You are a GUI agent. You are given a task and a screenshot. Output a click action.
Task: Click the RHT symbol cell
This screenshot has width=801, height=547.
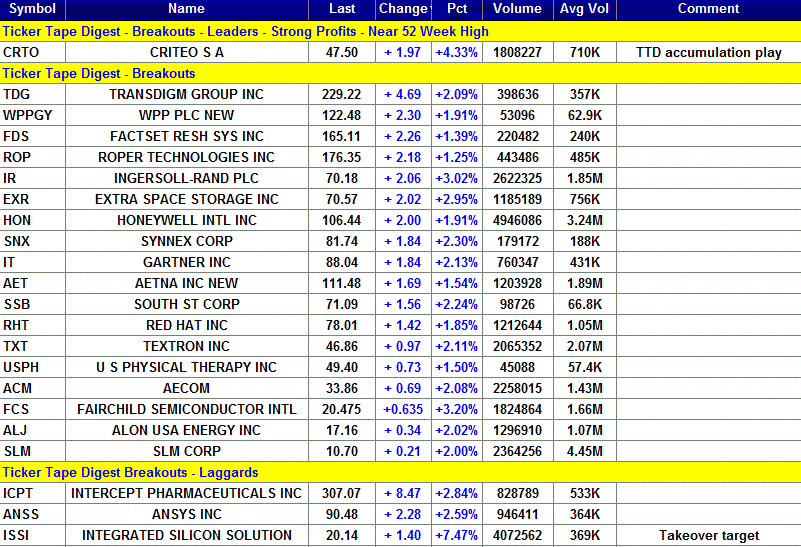click(32, 325)
